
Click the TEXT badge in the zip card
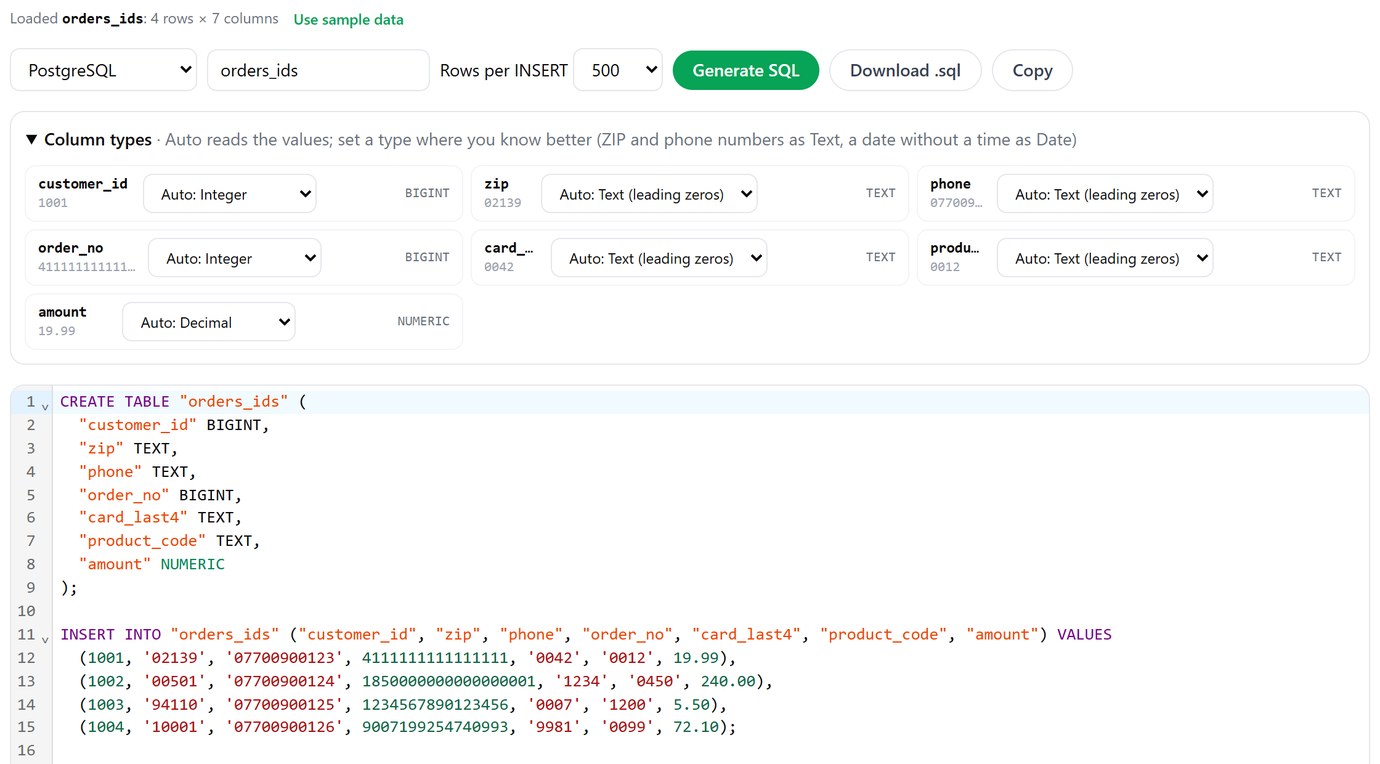[x=881, y=193]
